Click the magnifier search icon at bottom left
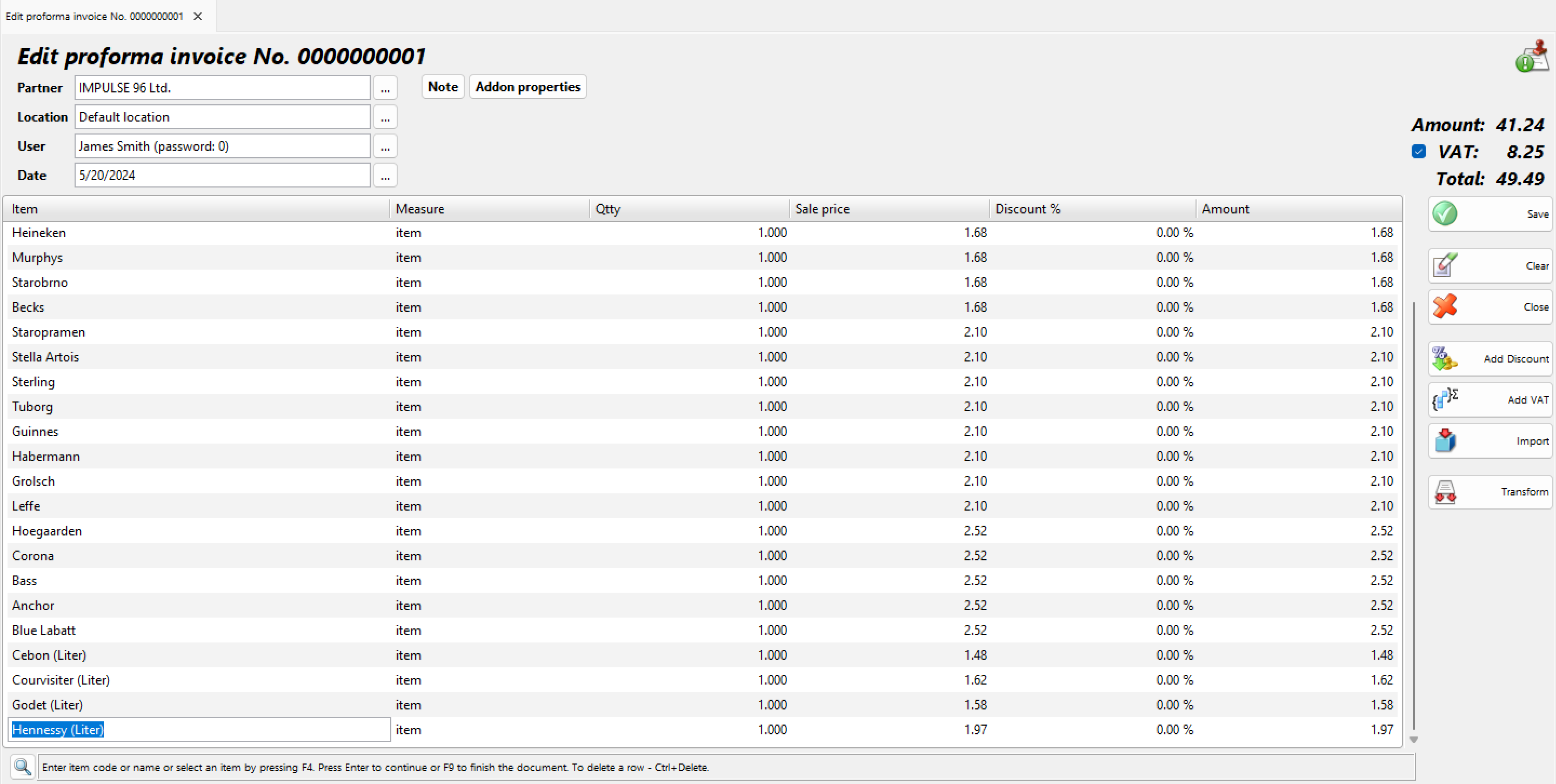 pyautogui.click(x=23, y=767)
